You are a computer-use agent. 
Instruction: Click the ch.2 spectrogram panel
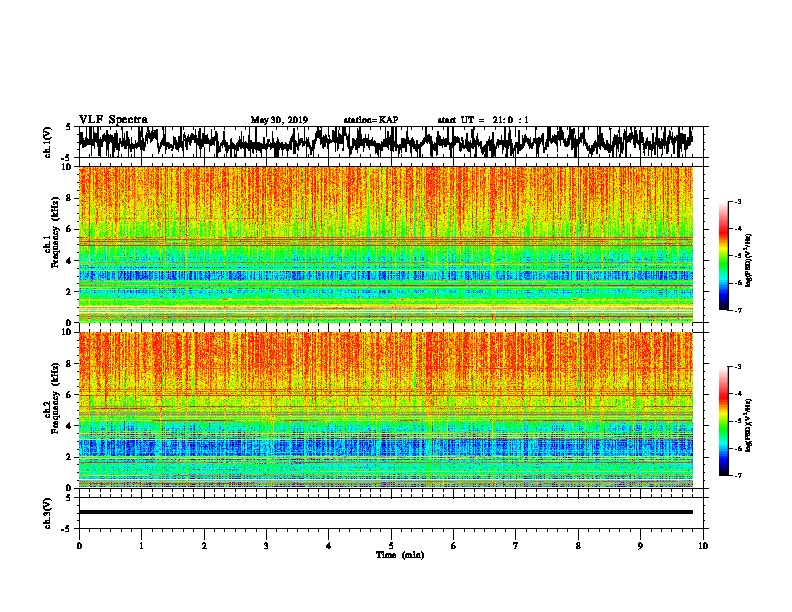[386, 410]
